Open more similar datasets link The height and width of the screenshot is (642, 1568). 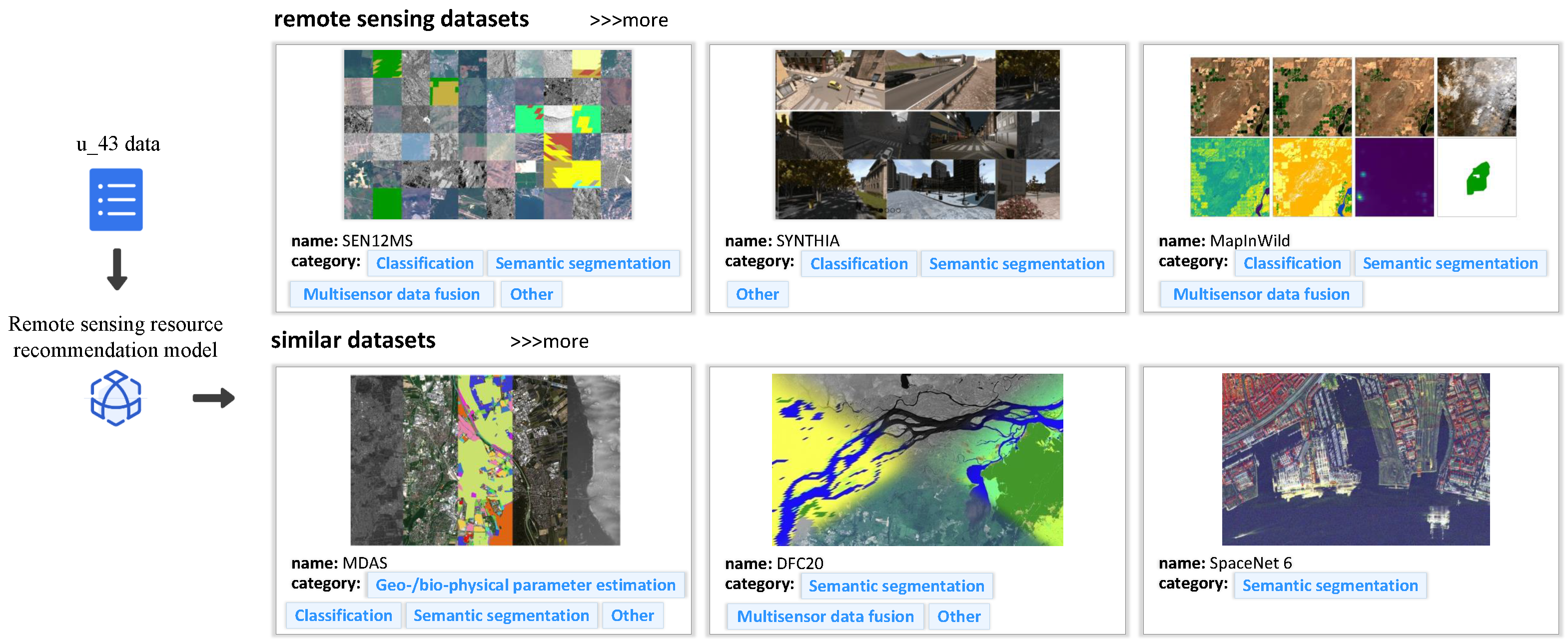pos(549,341)
